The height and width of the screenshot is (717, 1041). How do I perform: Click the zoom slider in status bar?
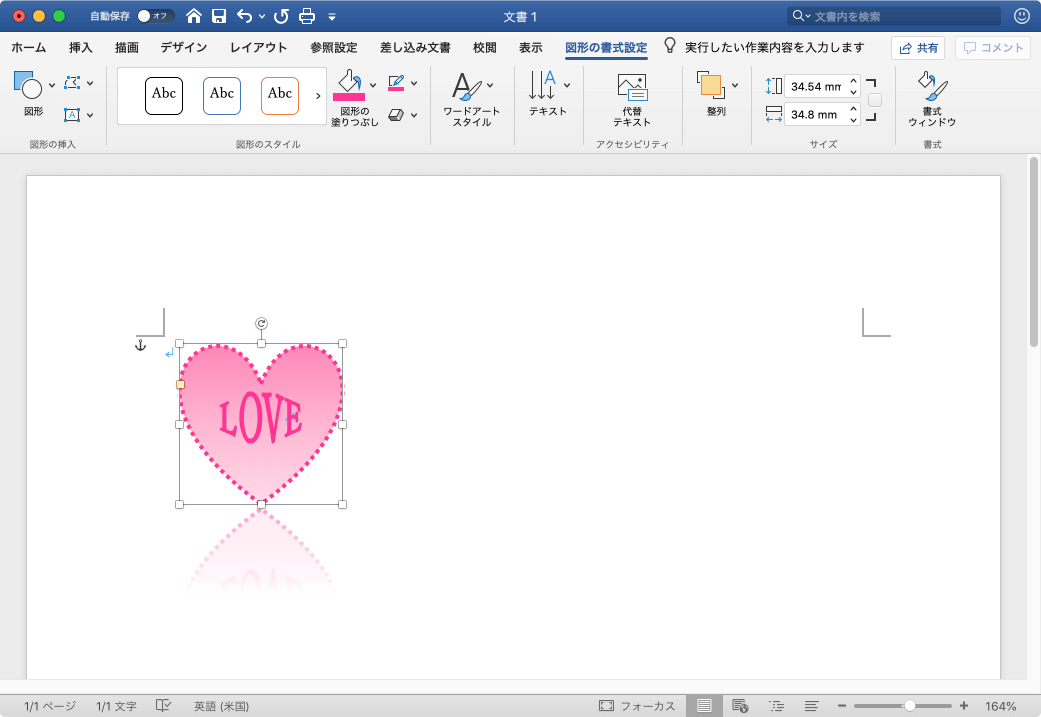tap(909, 705)
